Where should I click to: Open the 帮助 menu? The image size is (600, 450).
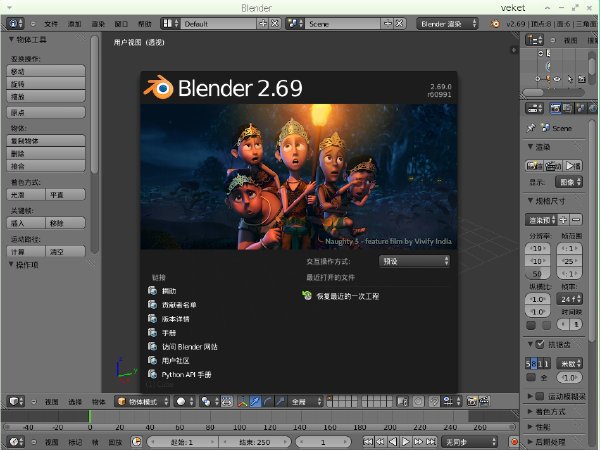(x=144, y=24)
